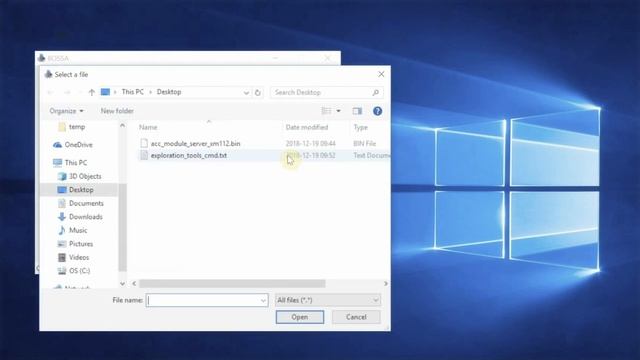Click the change view icon
The width and height of the screenshot is (640, 360).
pyautogui.click(x=327, y=111)
